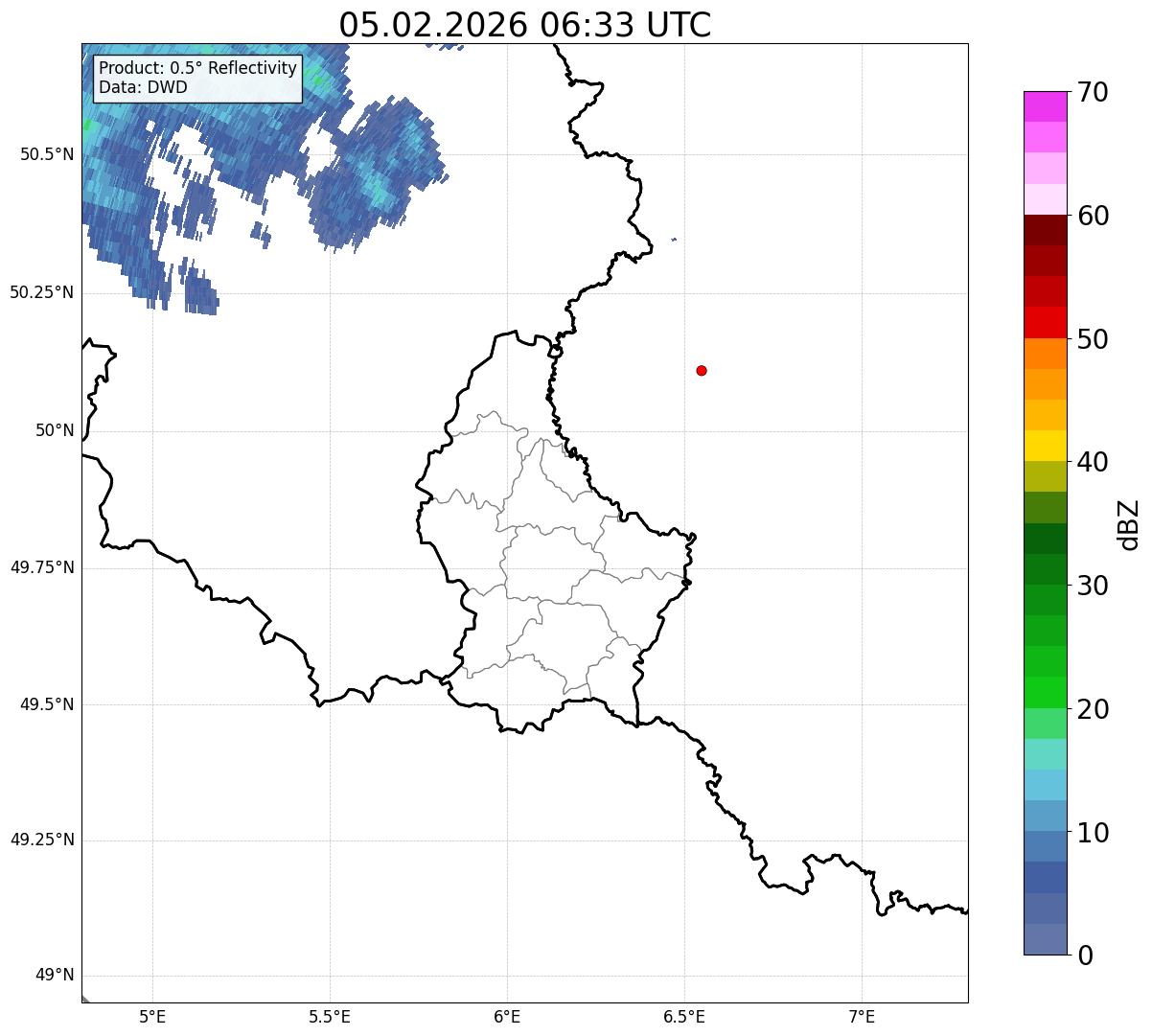Click the magenta top swatch of the colorbar
This screenshot has width=1152, height=1036.
click(x=1046, y=106)
